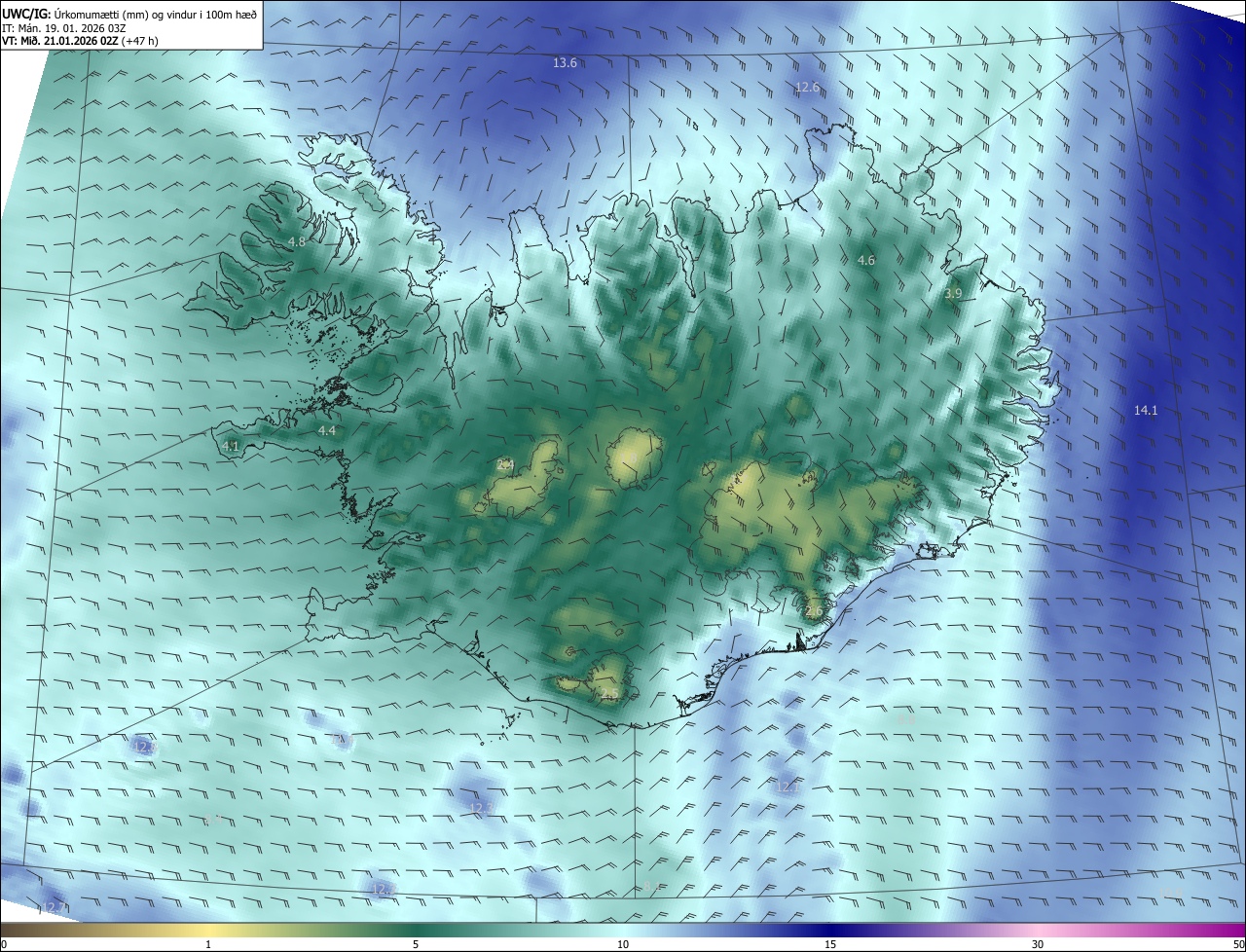The height and width of the screenshot is (952, 1246).
Task: Click the 50 tick on the colour scale
Action: point(1239,945)
